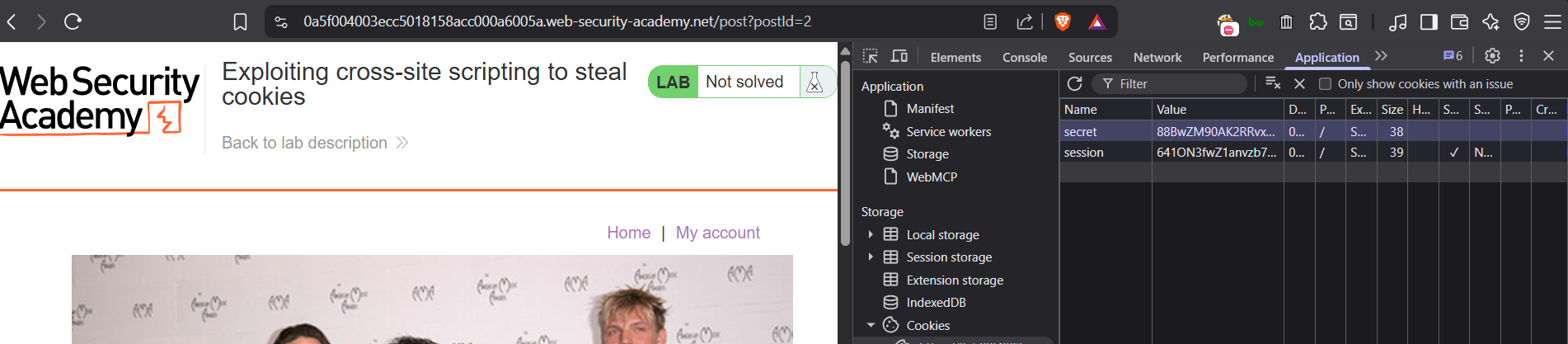Expand the Local storage tree node
Screen dimensions: 1568x344
point(871,234)
